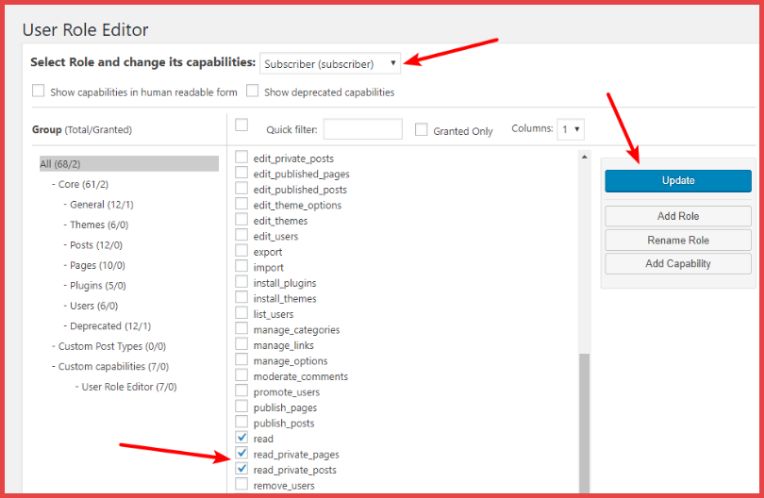Select the Plugins (5/0) group

pyautogui.click(x=98, y=286)
